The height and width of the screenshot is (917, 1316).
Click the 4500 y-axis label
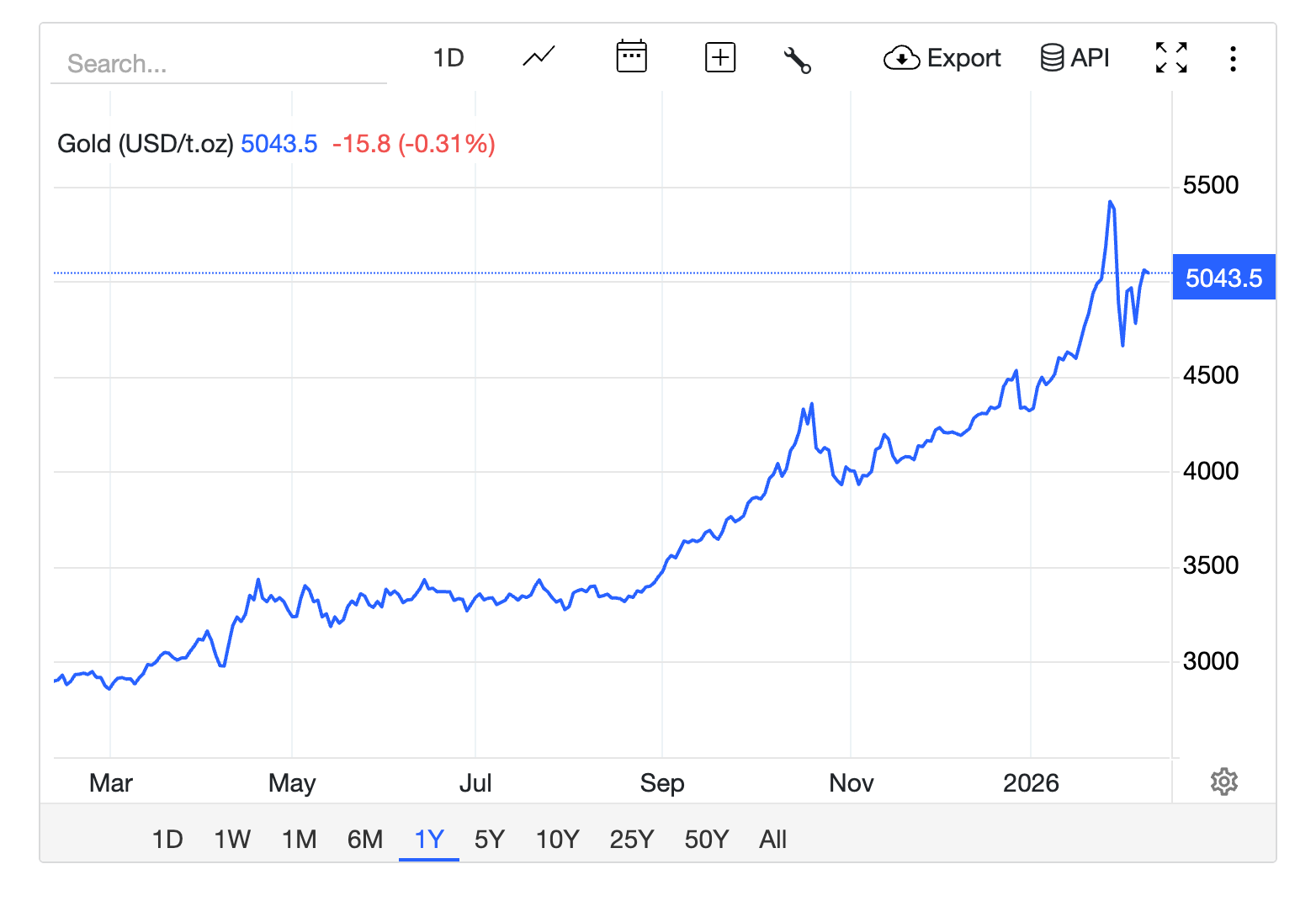[1211, 375]
